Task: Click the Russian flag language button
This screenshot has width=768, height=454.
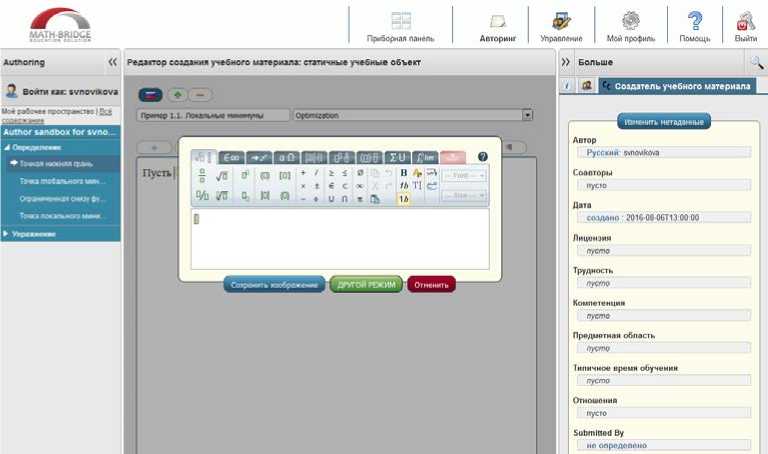Action: (x=150, y=95)
